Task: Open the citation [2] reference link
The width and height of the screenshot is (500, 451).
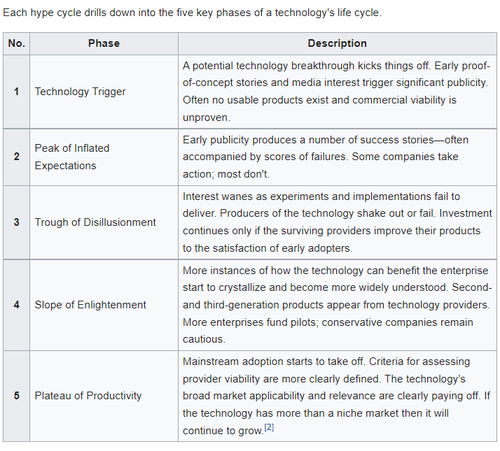Action: click(269, 427)
